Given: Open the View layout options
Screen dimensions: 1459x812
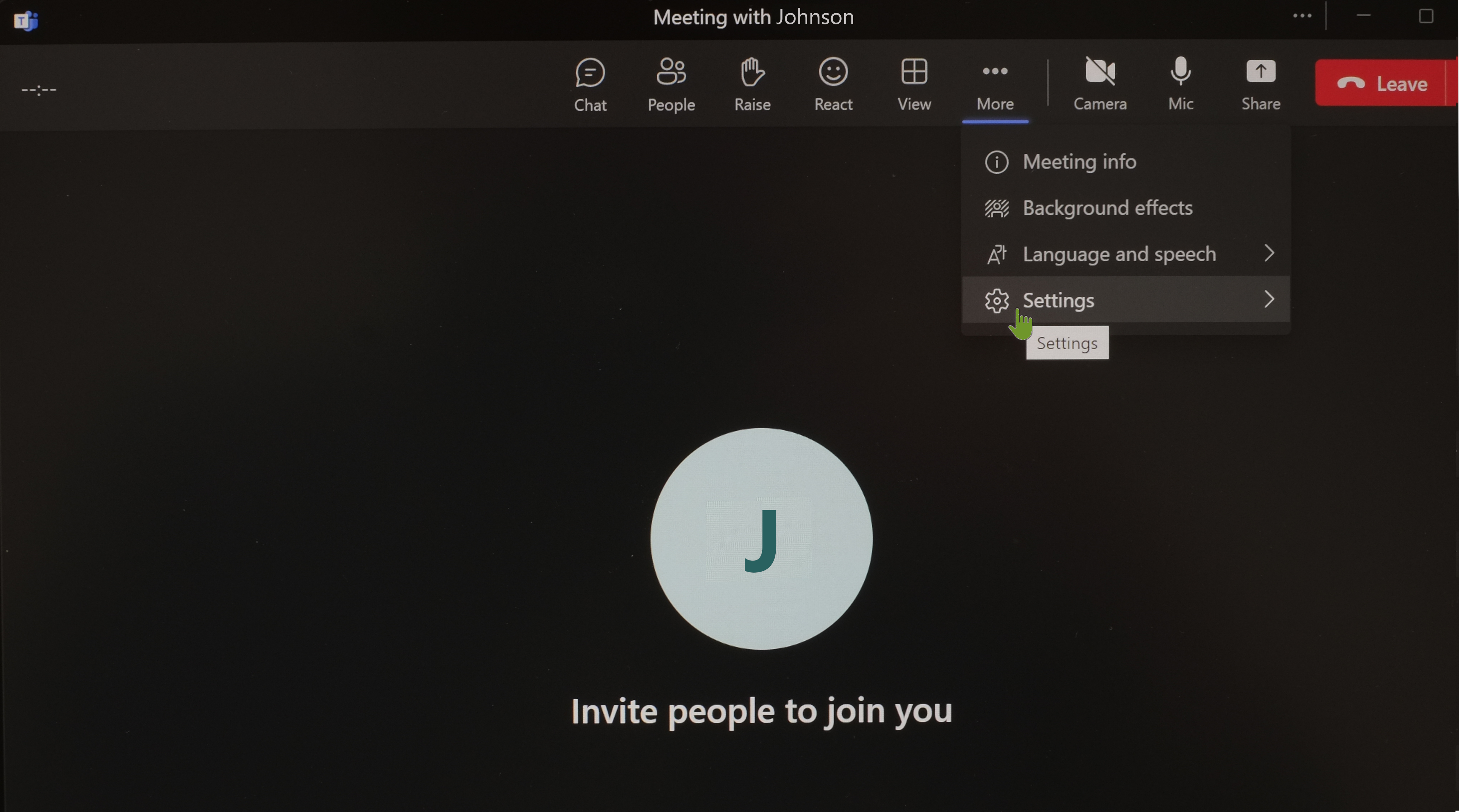Looking at the screenshot, I should click(x=914, y=85).
